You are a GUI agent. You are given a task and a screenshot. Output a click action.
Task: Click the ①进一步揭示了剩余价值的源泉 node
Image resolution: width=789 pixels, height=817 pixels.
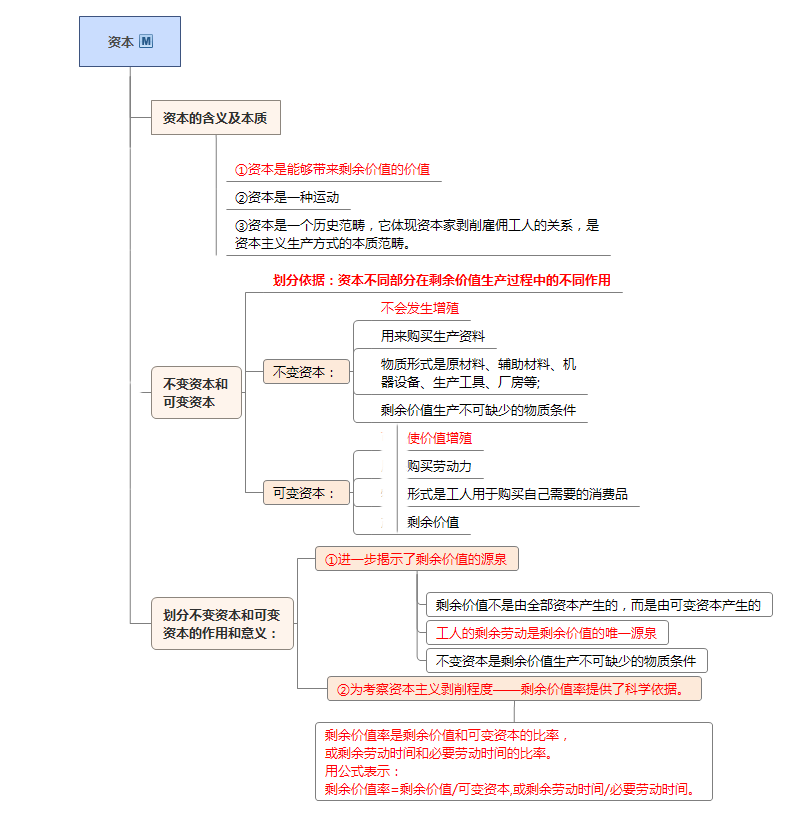[x=417, y=559]
